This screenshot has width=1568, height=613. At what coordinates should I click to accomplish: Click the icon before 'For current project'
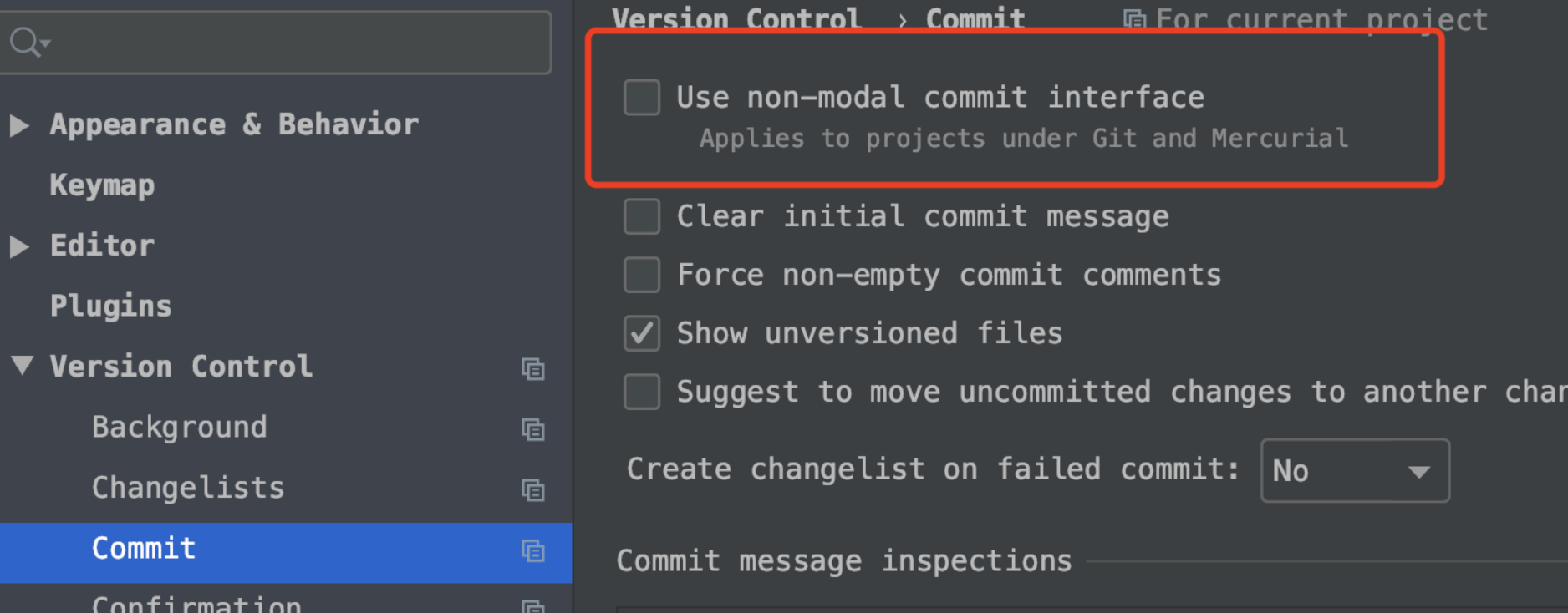point(1134,18)
